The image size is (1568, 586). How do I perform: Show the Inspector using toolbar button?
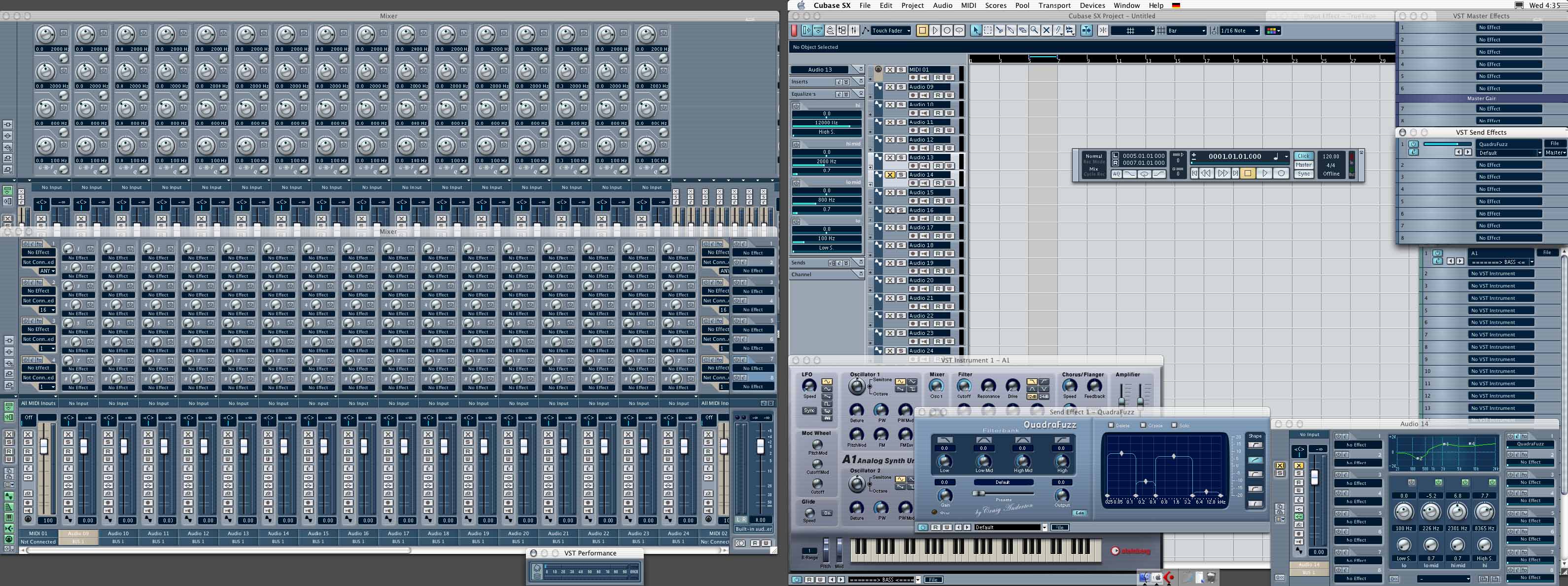tap(807, 31)
